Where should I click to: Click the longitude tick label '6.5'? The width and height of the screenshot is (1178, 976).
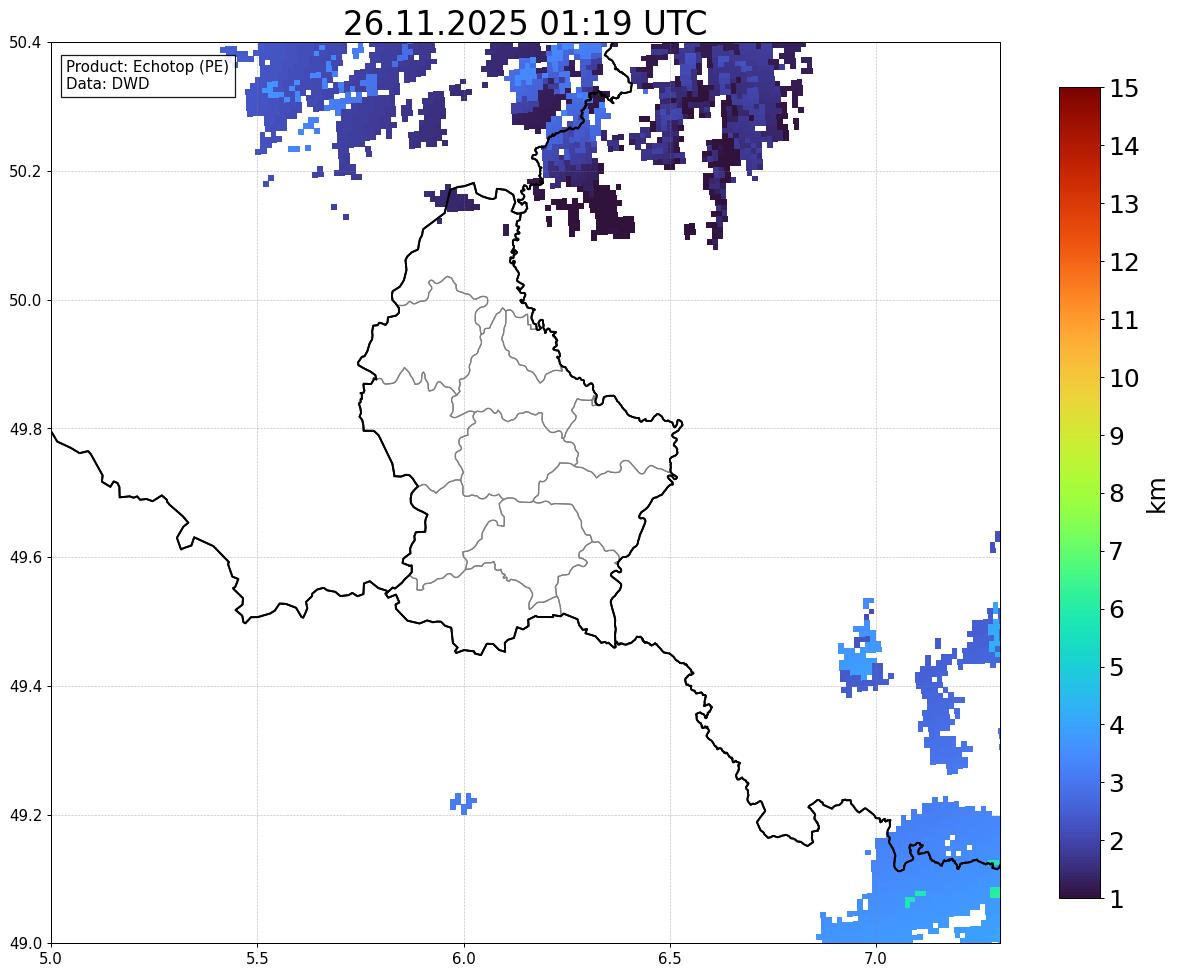tap(670, 959)
